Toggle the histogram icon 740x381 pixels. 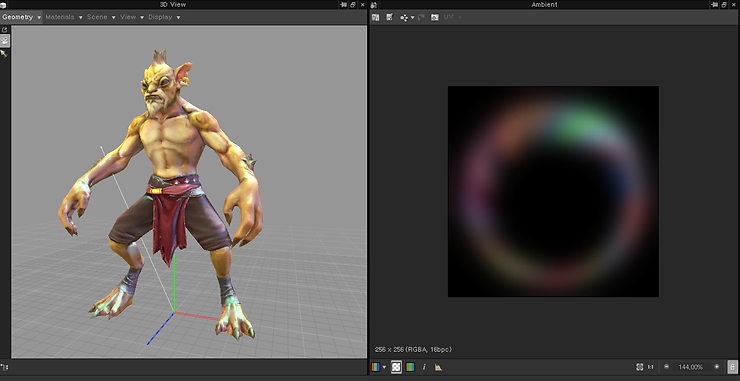click(x=438, y=367)
